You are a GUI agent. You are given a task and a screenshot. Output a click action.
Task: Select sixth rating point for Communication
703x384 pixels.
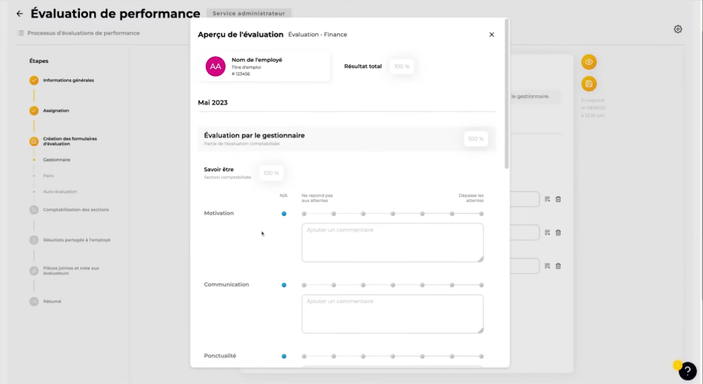pos(452,285)
